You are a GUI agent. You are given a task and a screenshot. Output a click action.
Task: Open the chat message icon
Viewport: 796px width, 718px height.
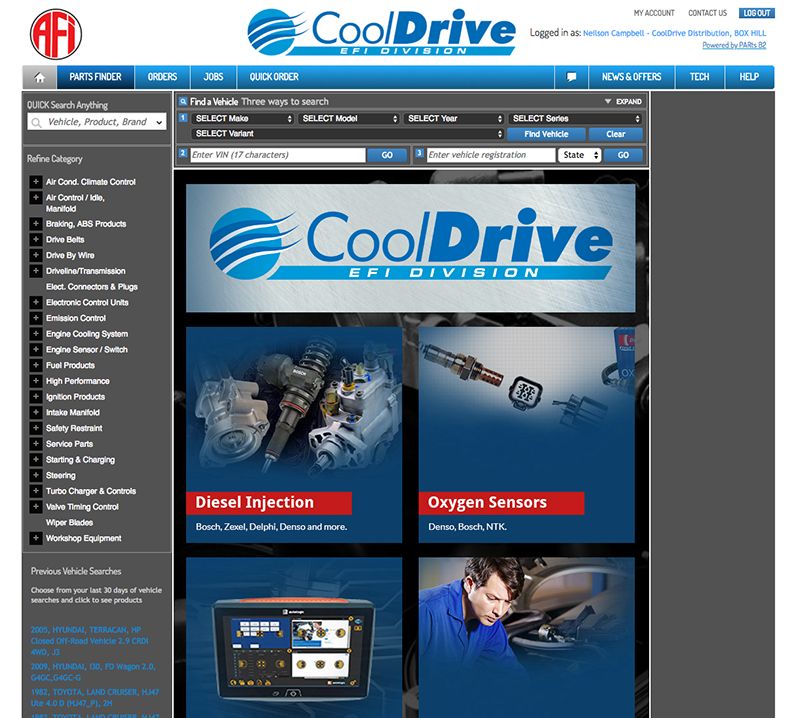571,77
